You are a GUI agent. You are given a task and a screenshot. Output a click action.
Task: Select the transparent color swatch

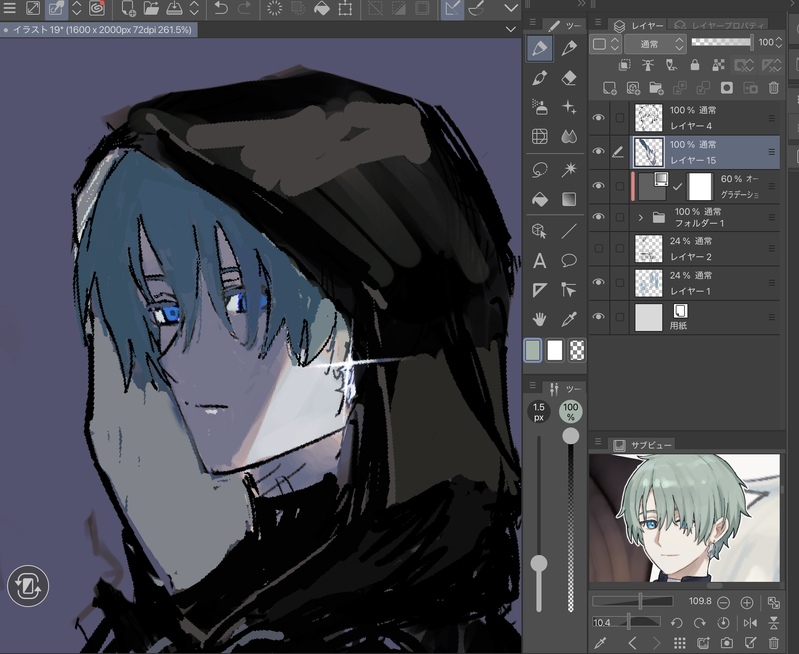click(x=576, y=351)
